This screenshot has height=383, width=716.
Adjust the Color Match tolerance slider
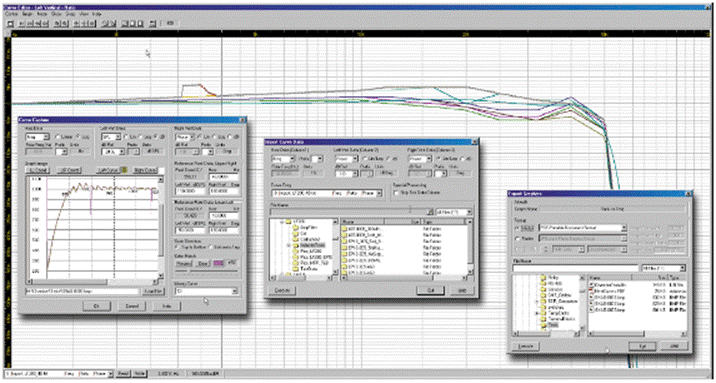point(206,271)
